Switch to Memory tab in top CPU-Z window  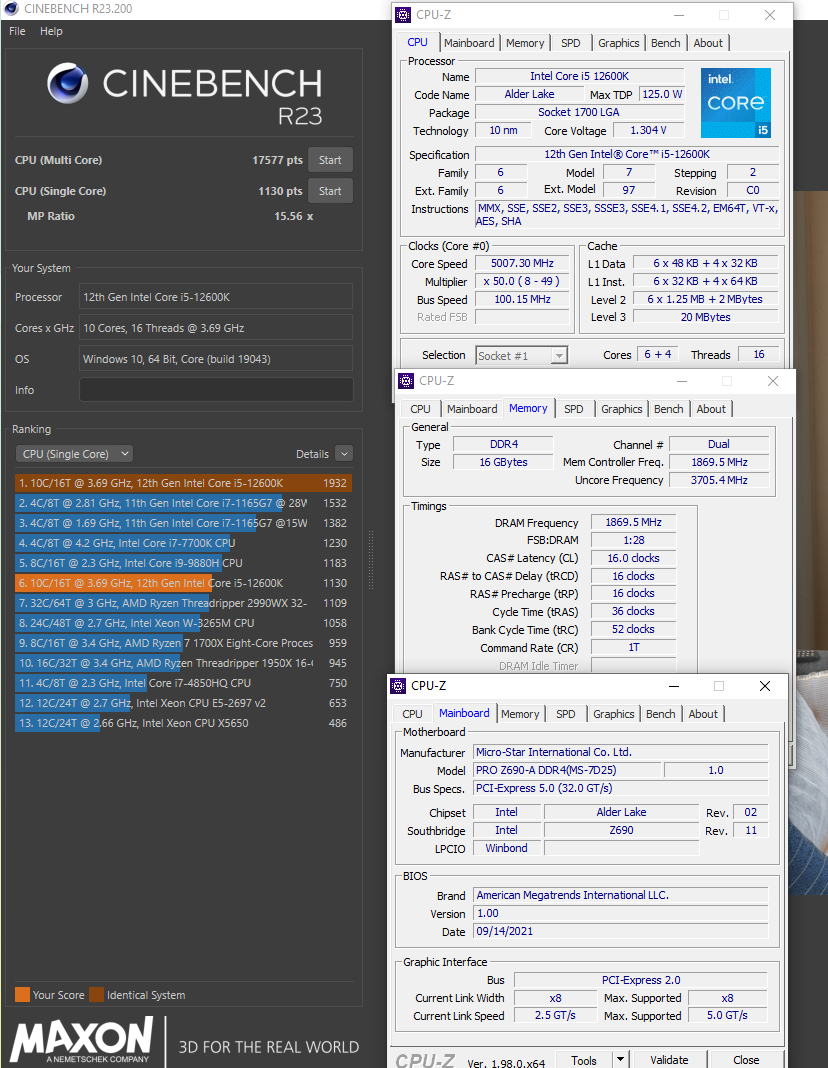click(525, 43)
